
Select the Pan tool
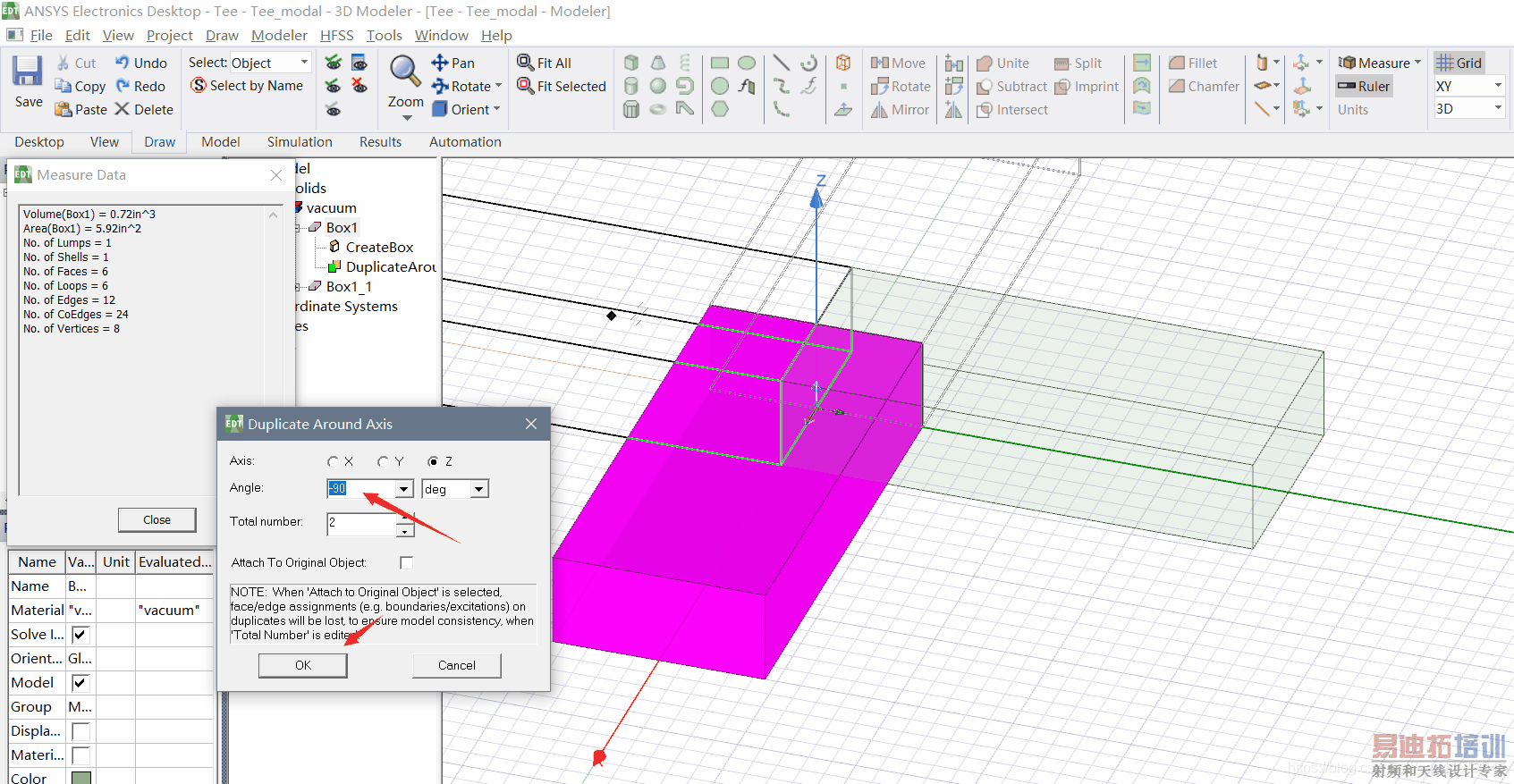coord(453,63)
